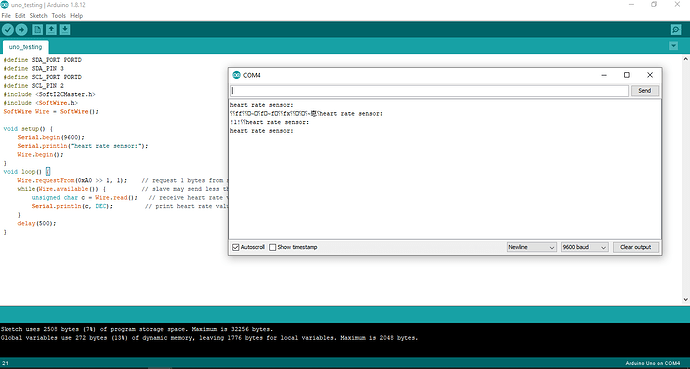The width and height of the screenshot is (690, 369).
Task: Open the 9600 baud rate dropdown
Action: point(584,247)
